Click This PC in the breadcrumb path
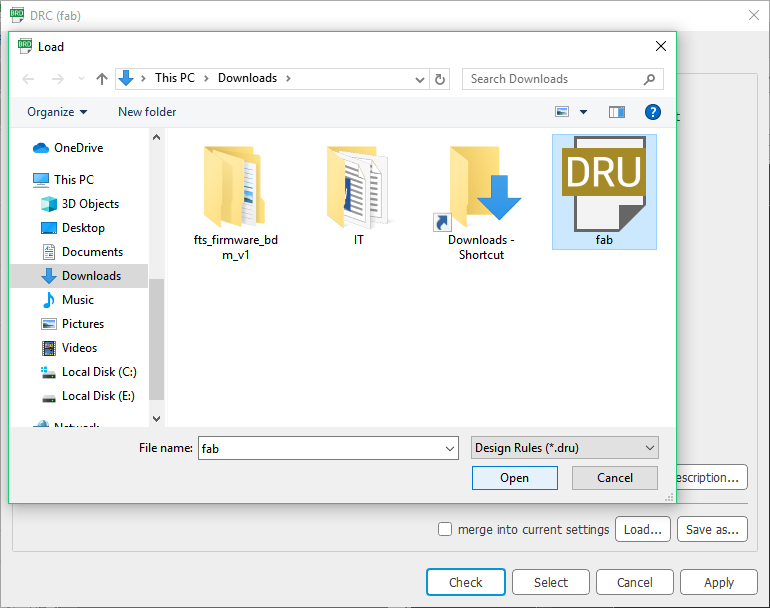The image size is (770, 608). pos(175,78)
